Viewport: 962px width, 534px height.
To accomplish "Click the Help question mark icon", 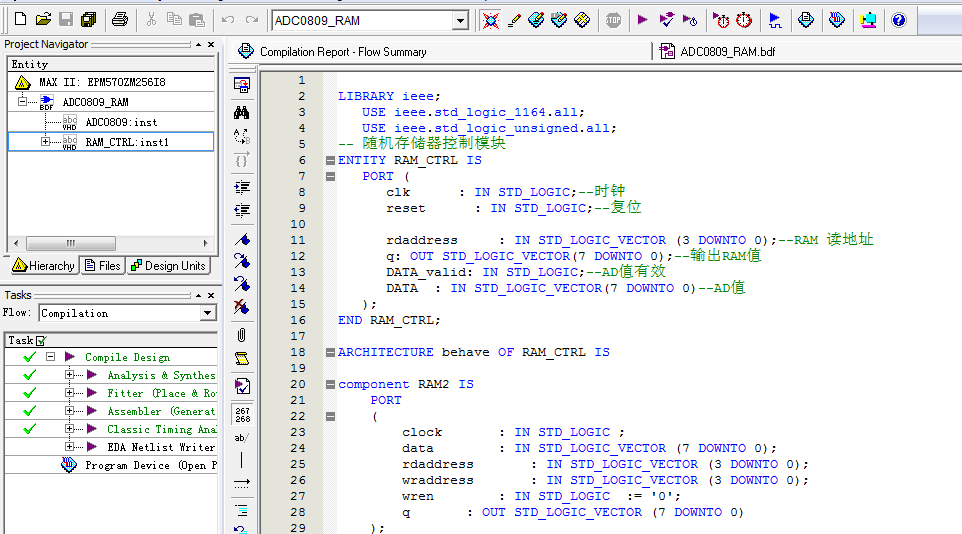I will (x=898, y=19).
